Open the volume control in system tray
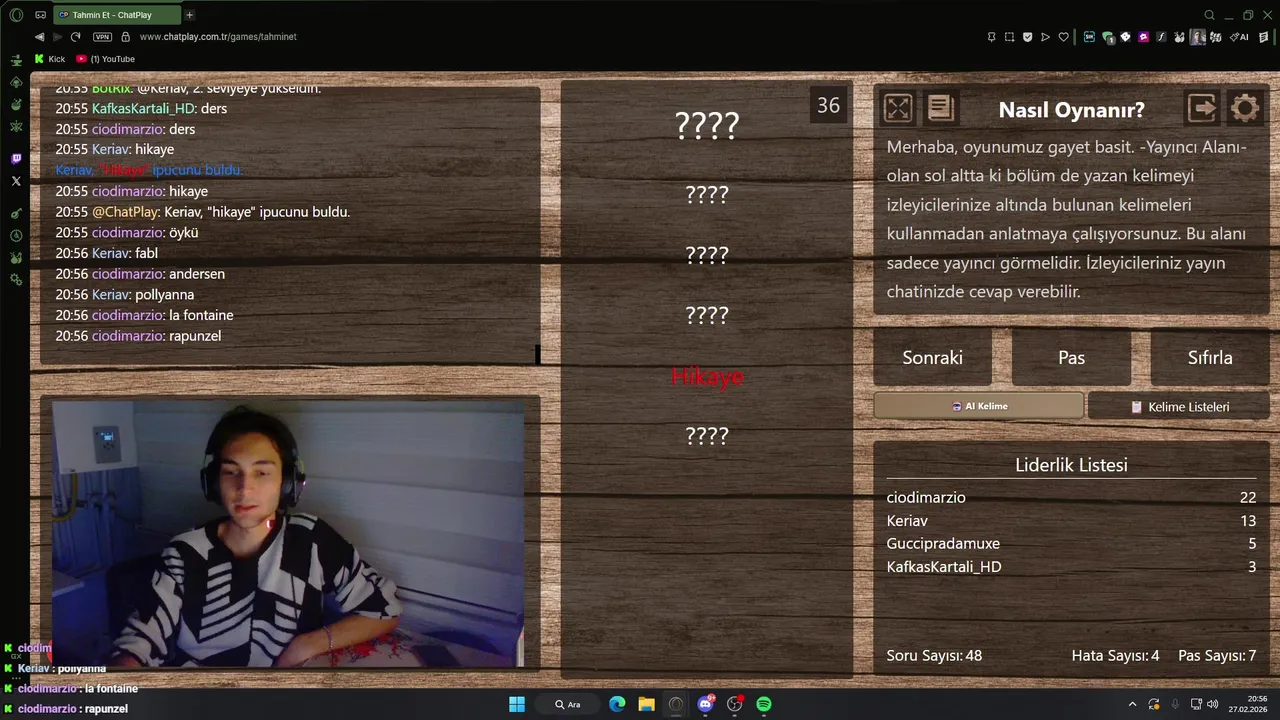Viewport: 1280px width, 720px height. point(1213,704)
